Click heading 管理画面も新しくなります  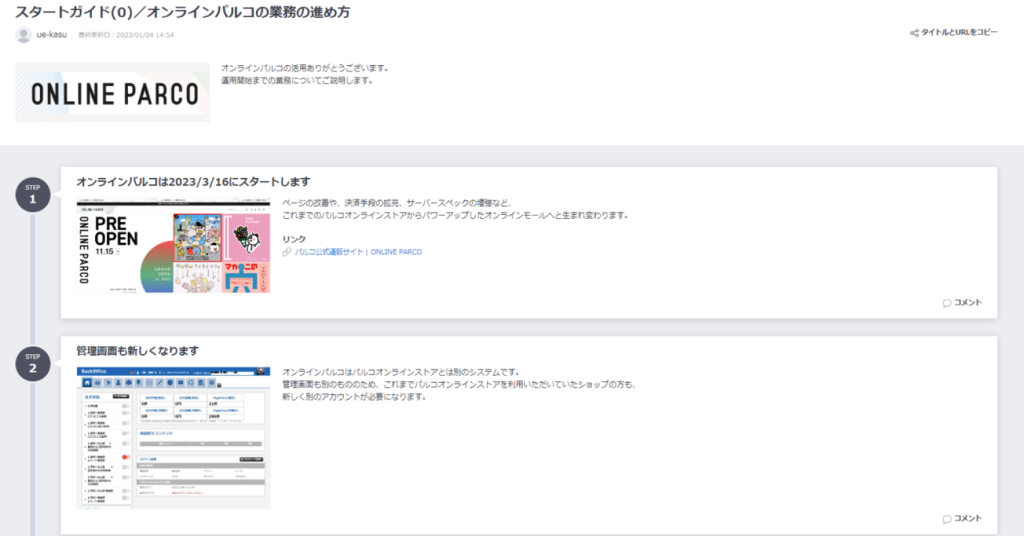click(137, 351)
